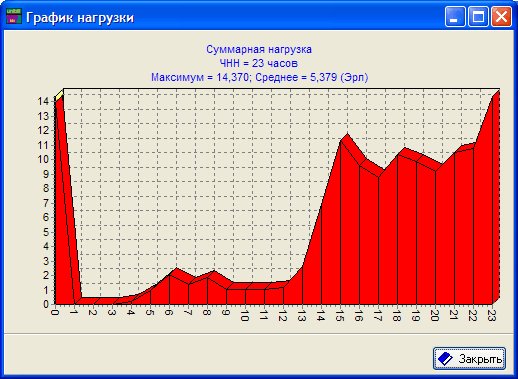The height and width of the screenshot is (379, 518).
Task: Click the window title 'График нагрузки'
Action: click(x=80, y=17)
